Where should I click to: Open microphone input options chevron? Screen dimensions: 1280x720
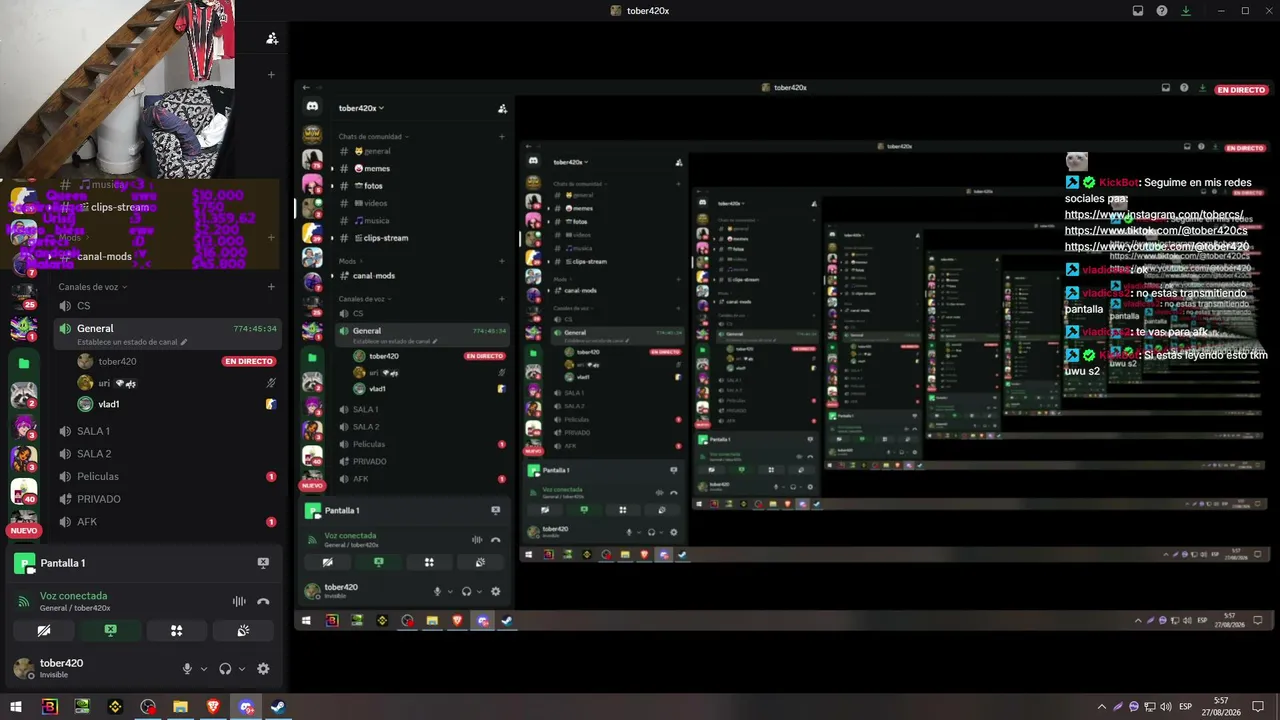coord(204,669)
